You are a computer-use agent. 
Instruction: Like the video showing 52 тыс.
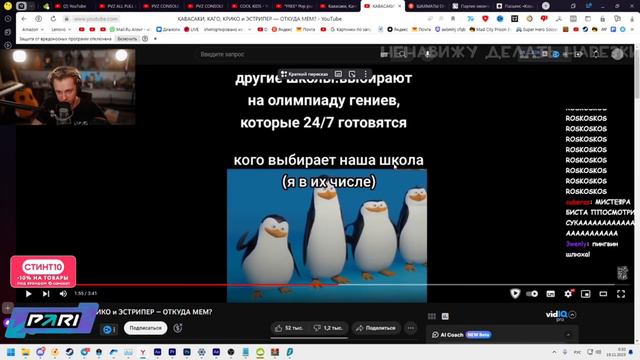pyautogui.click(x=289, y=328)
